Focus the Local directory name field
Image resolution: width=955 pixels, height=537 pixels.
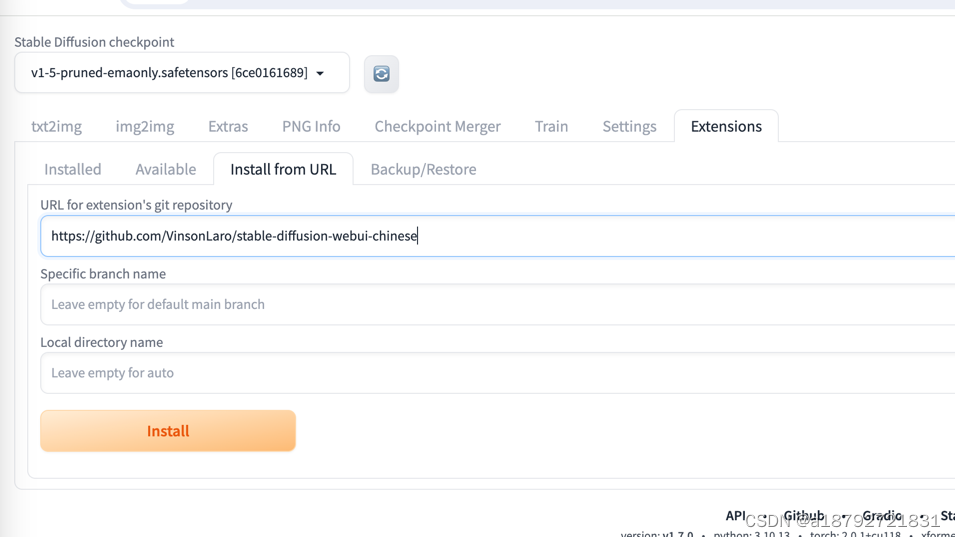498,372
